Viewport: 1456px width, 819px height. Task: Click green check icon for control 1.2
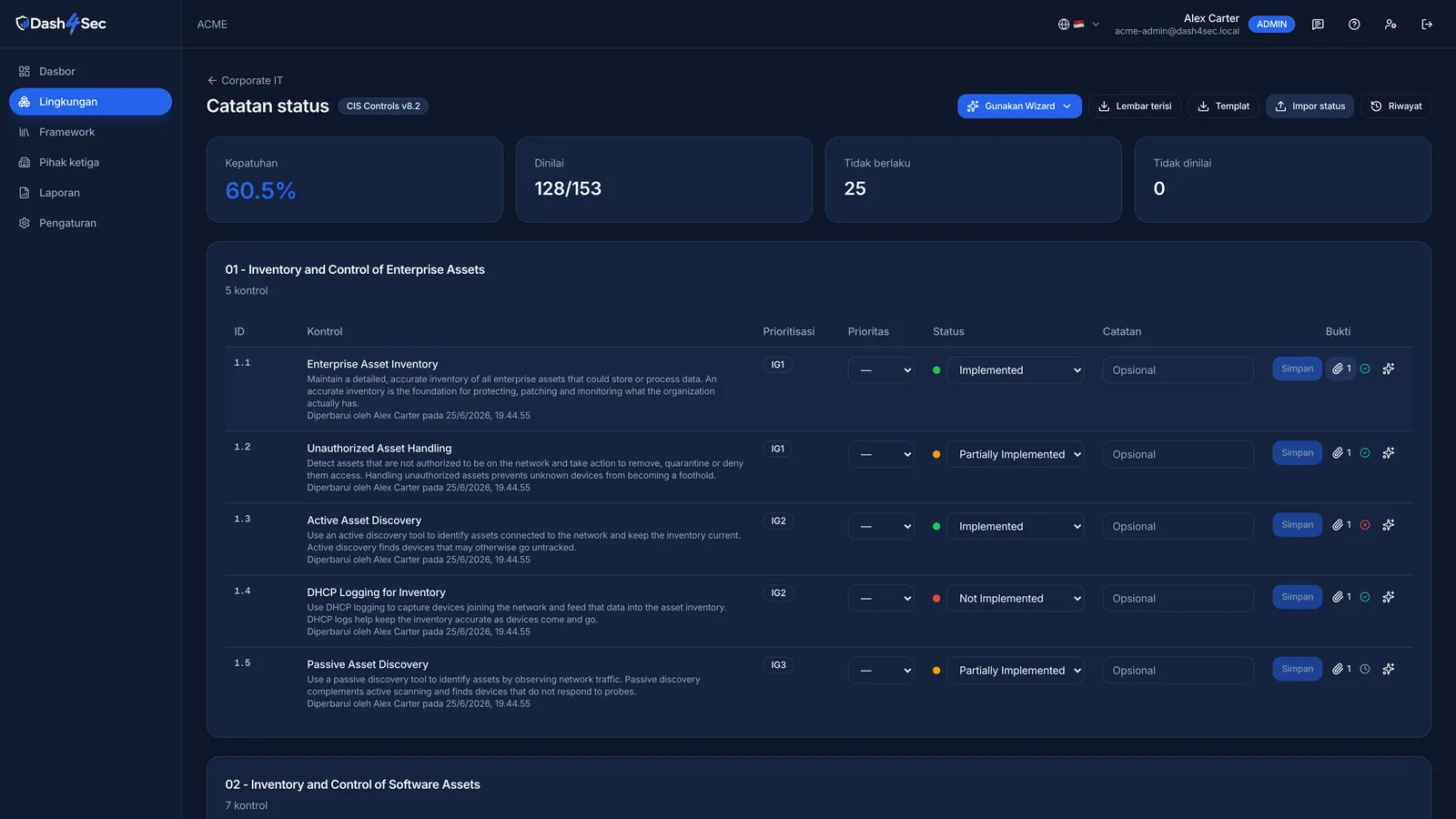click(x=1365, y=453)
